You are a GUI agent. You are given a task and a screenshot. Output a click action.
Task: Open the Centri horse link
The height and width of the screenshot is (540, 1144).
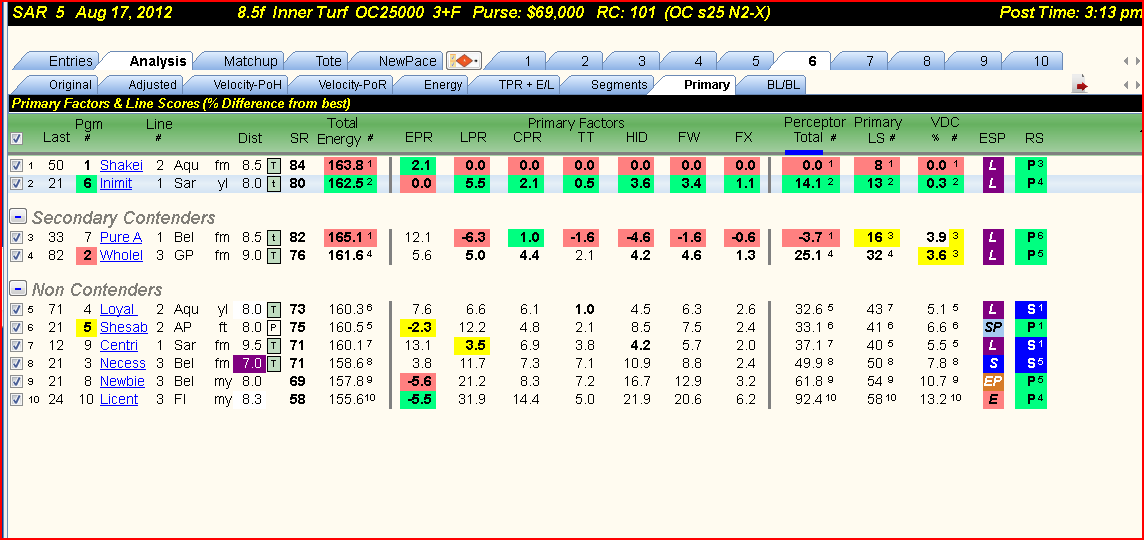coord(118,345)
